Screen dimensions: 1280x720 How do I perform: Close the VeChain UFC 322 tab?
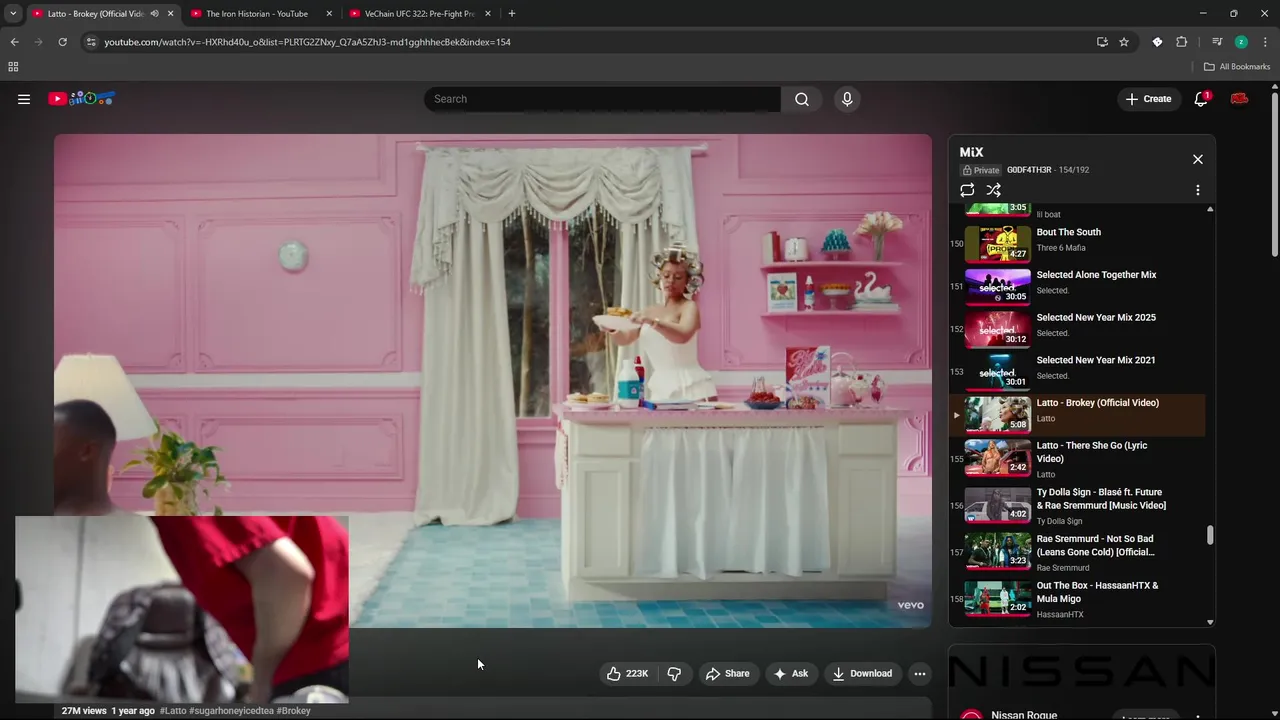(488, 14)
